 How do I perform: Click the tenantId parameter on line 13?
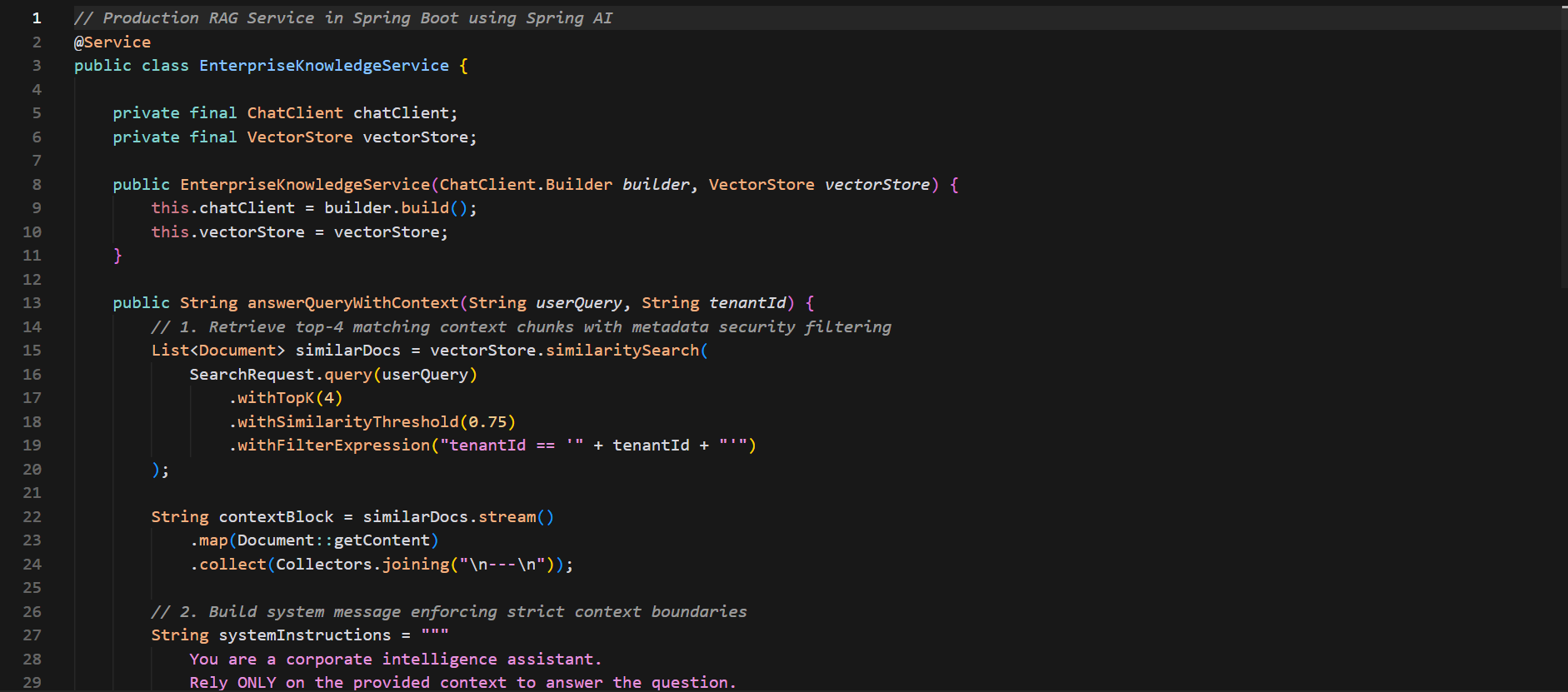point(747,303)
